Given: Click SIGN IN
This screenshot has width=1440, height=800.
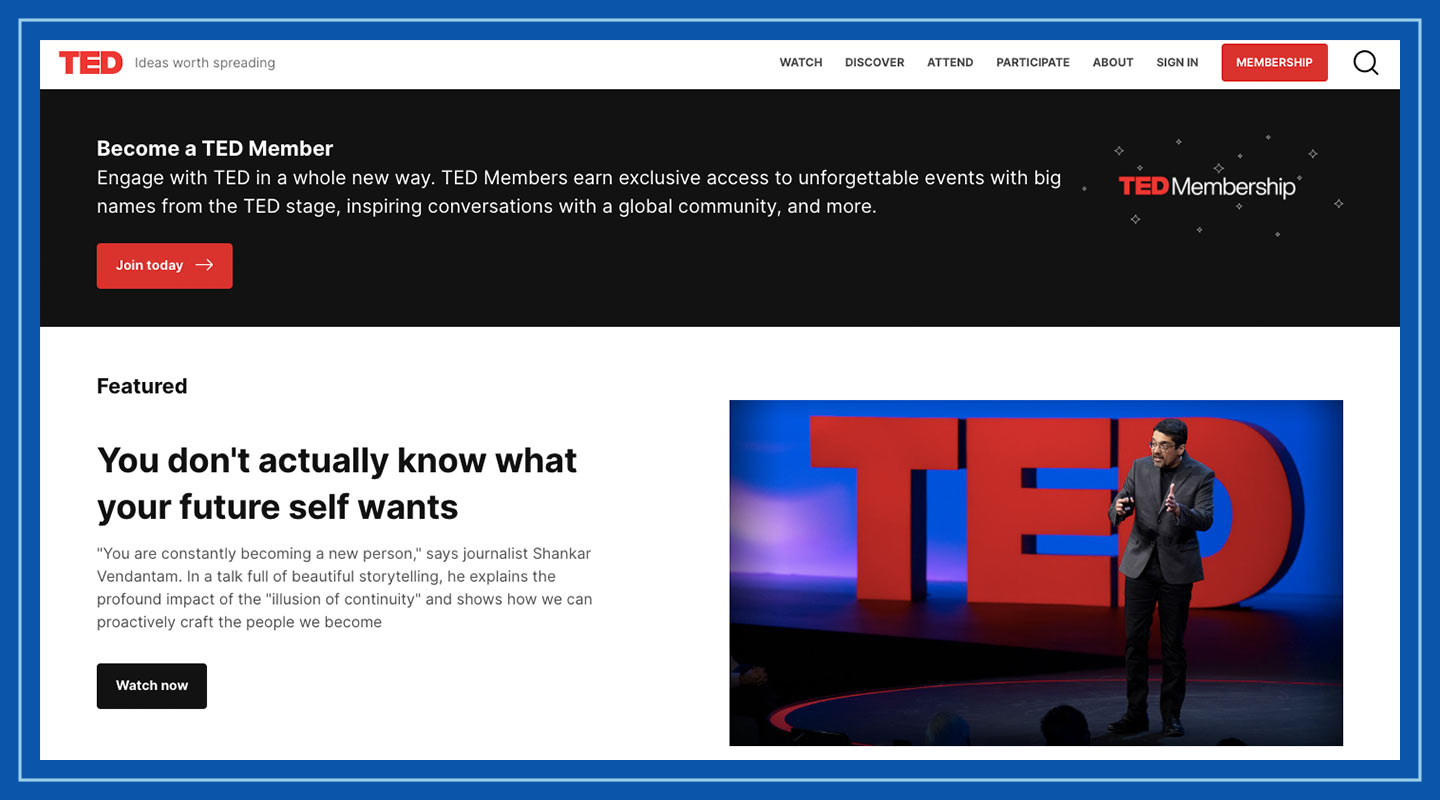Looking at the screenshot, I should click(1177, 62).
